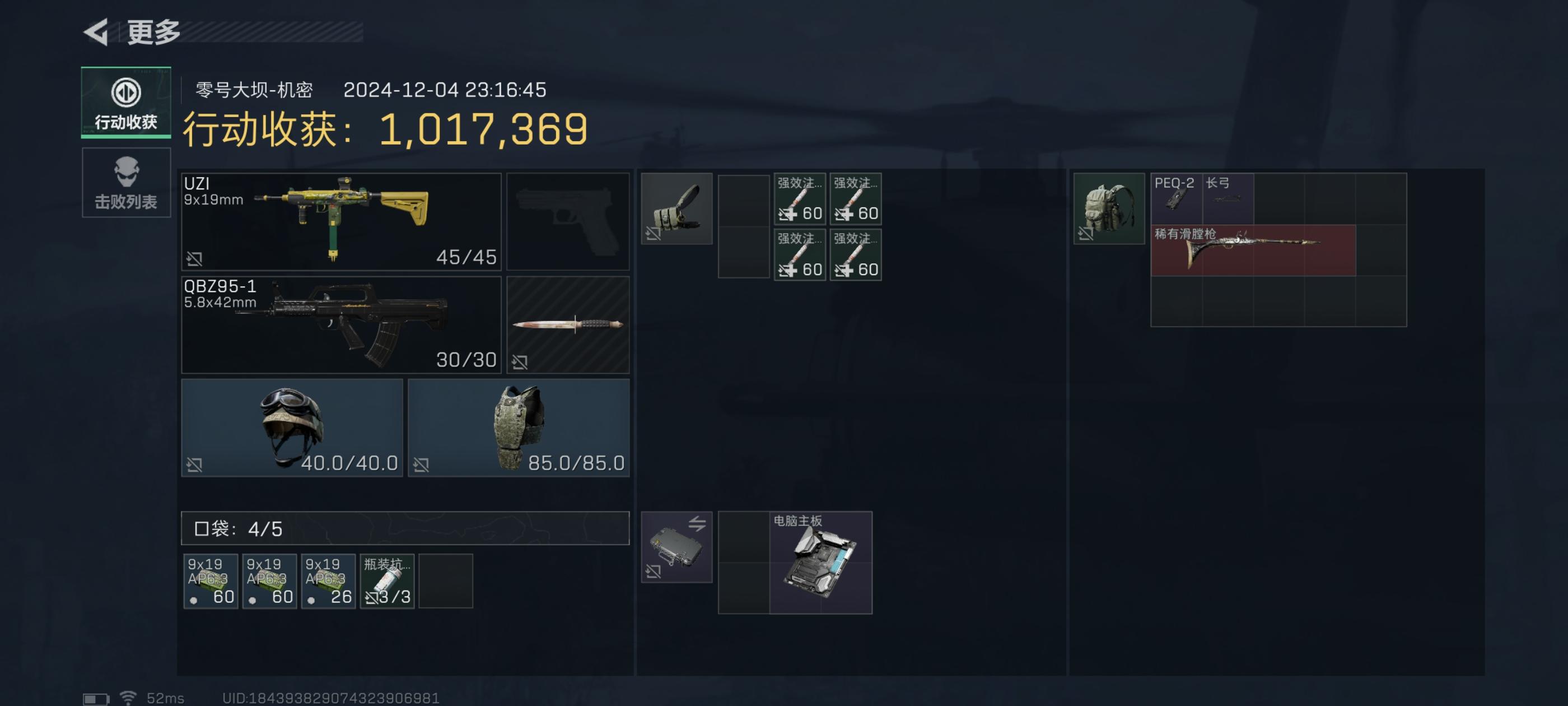The image size is (1568, 706).
Task: Go back using the arrow beside 更多
Action: click(96, 32)
